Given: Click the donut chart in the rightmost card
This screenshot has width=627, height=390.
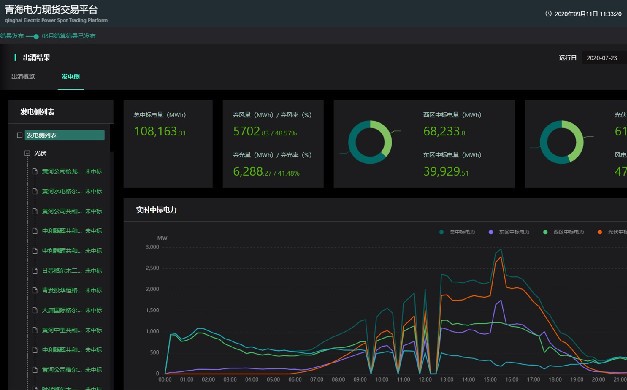Looking at the screenshot, I should coord(561,142).
